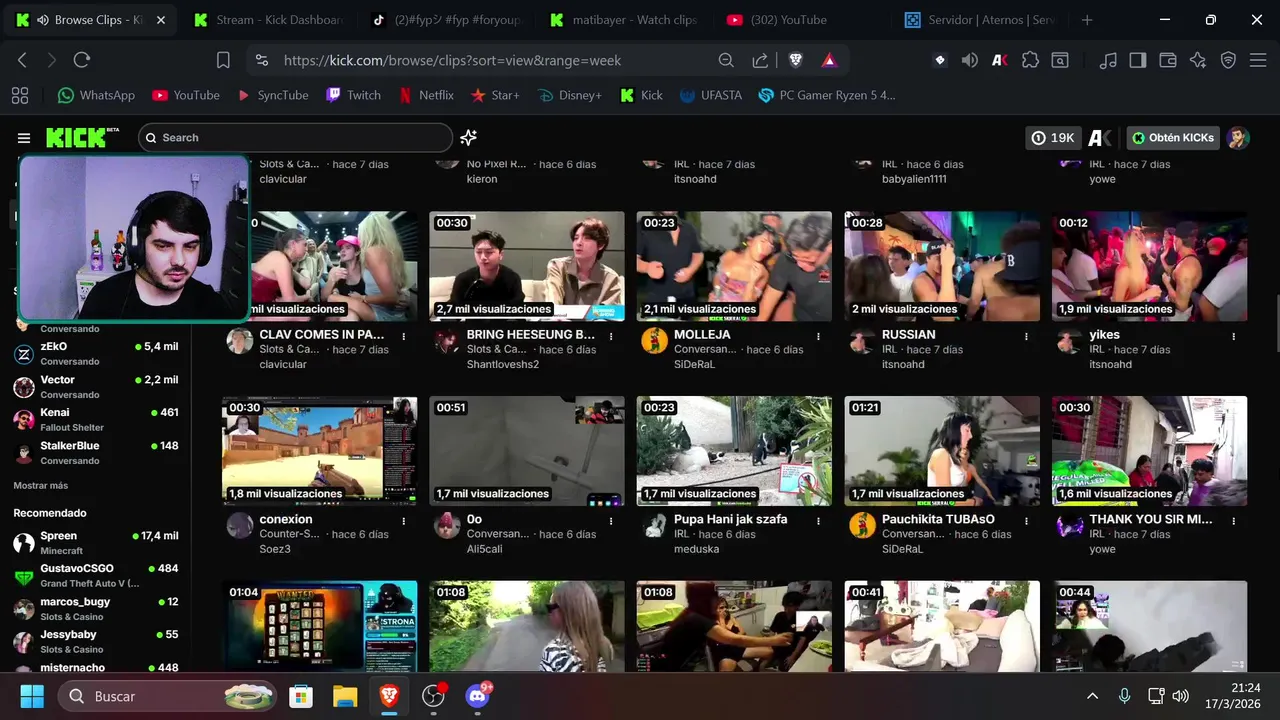Open a new browser tab
This screenshot has height=720, width=1280.
tap(1087, 20)
